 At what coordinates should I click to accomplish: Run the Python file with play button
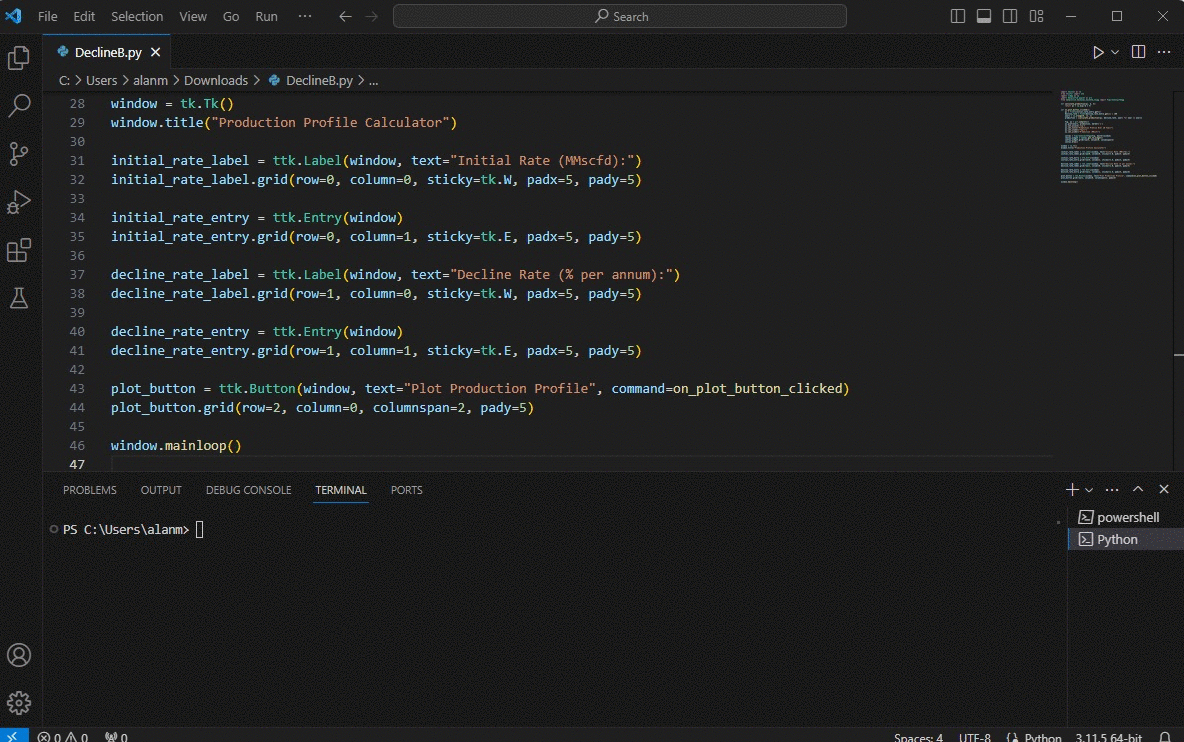point(1098,52)
